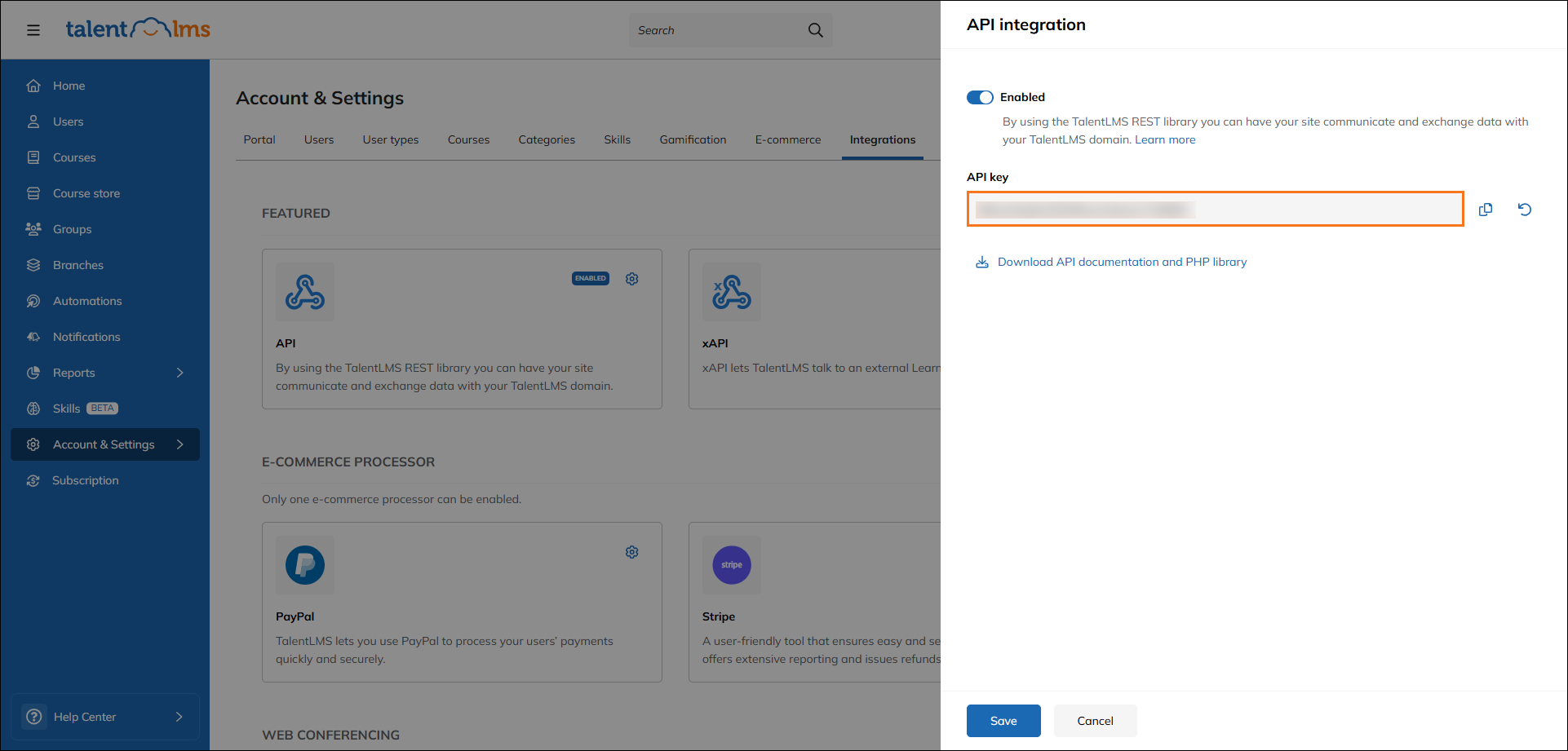Click the Account & Settings gear icon
Screen dimensions: 1568x751
(x=33, y=444)
